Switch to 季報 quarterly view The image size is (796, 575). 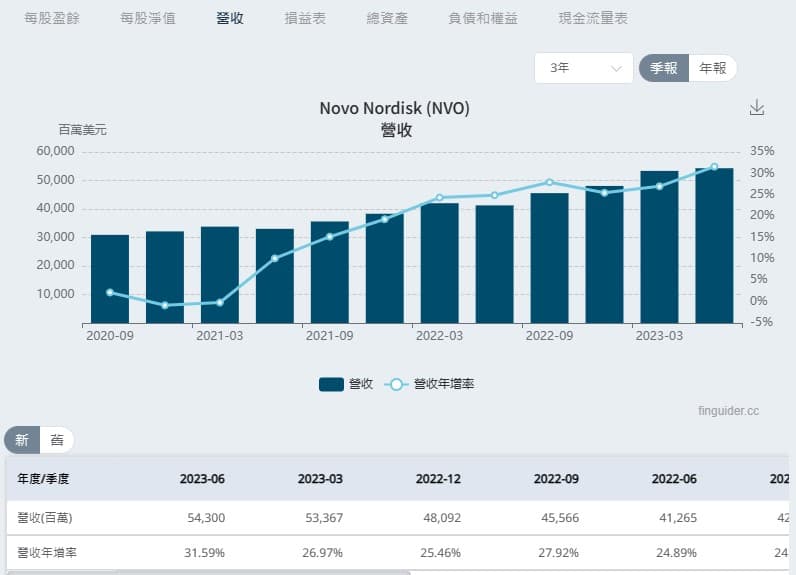coord(664,68)
